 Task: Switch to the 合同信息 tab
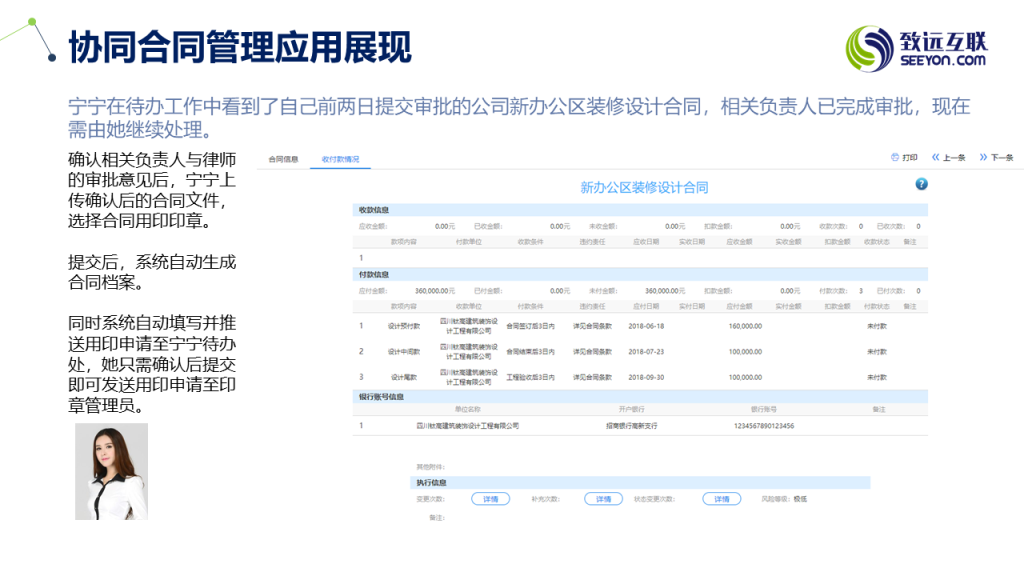click(282, 159)
